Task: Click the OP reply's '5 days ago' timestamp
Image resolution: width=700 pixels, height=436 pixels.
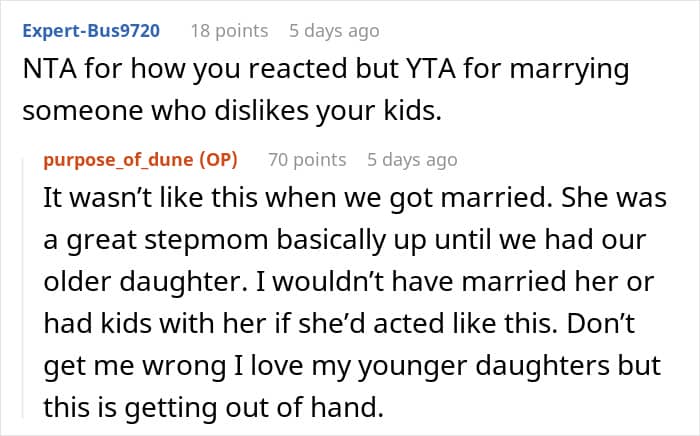Action: coord(412,159)
